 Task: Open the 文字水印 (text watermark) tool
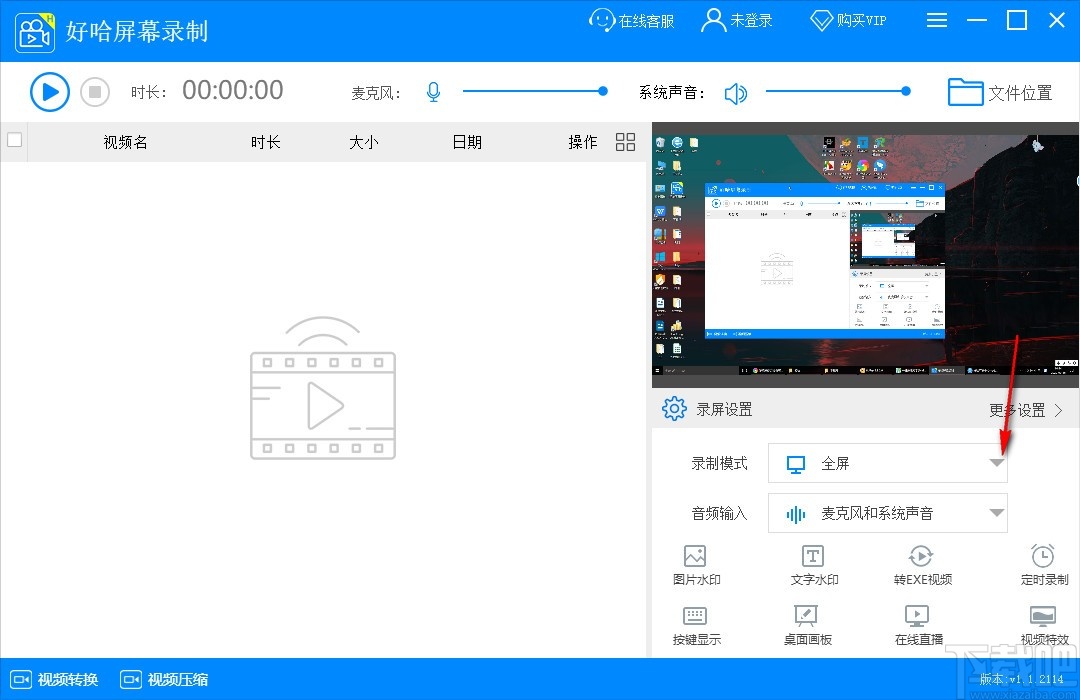812,563
